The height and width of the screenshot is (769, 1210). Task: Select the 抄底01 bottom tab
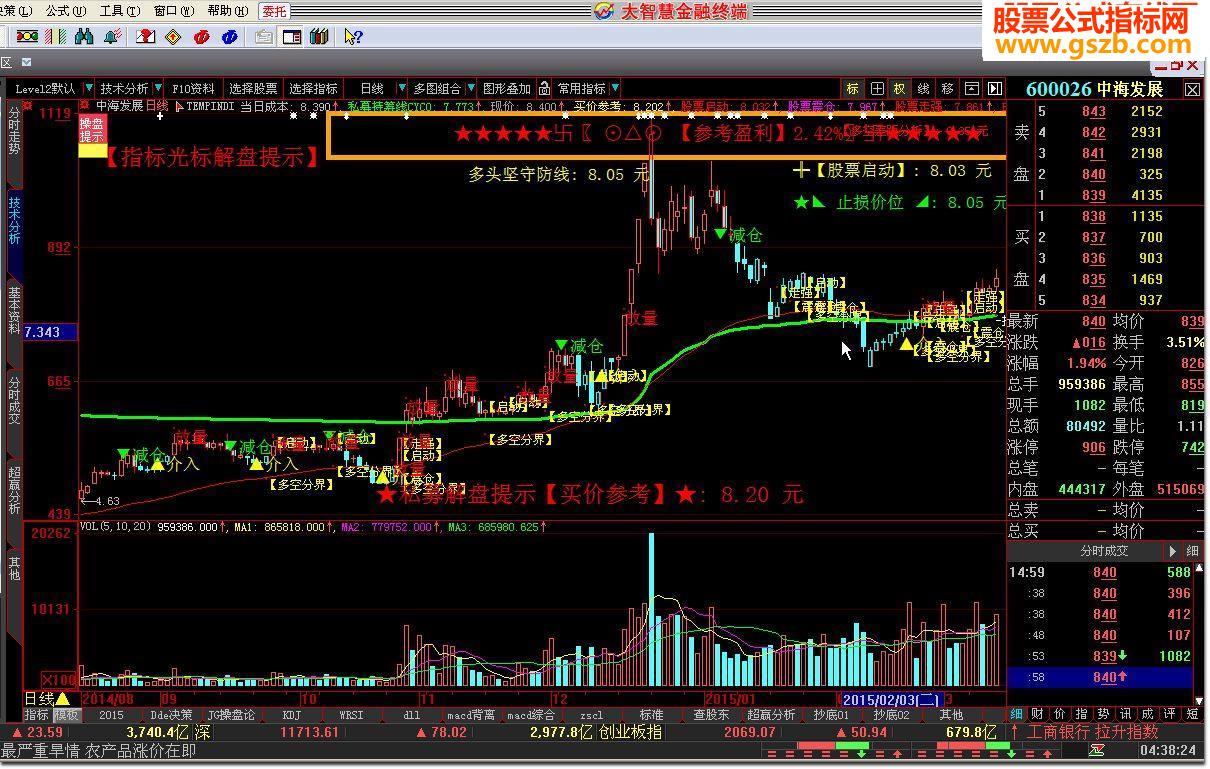click(831, 715)
